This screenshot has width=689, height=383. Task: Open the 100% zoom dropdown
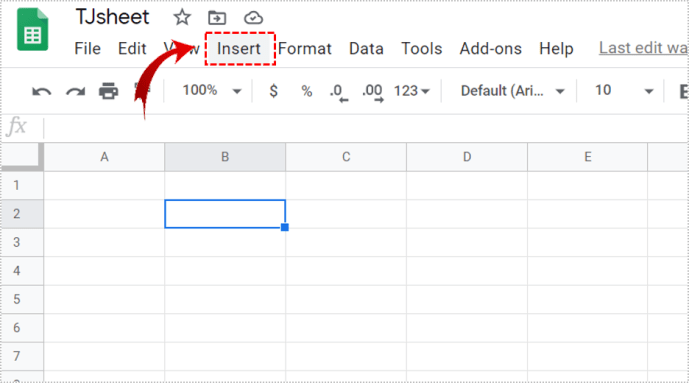point(212,90)
